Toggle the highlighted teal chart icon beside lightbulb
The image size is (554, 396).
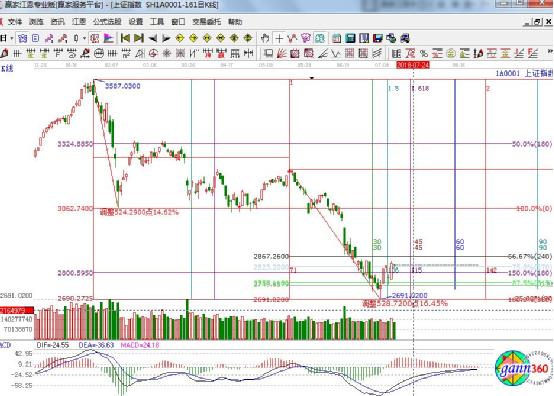coord(320,38)
